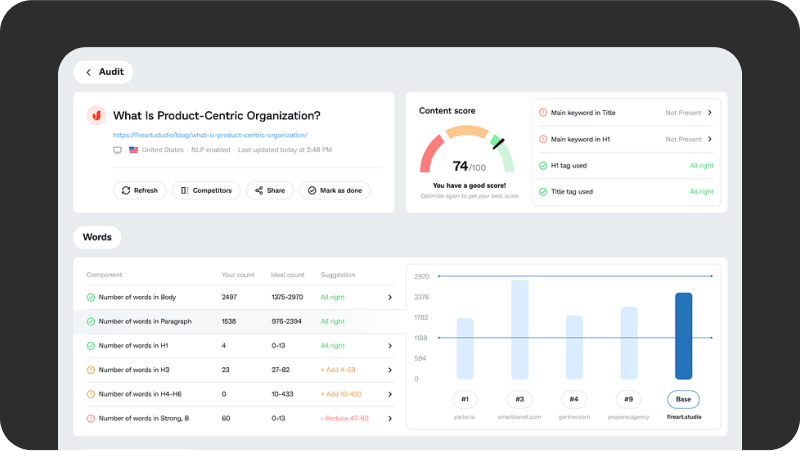
Task: Open the Competitors view
Action: pos(206,190)
